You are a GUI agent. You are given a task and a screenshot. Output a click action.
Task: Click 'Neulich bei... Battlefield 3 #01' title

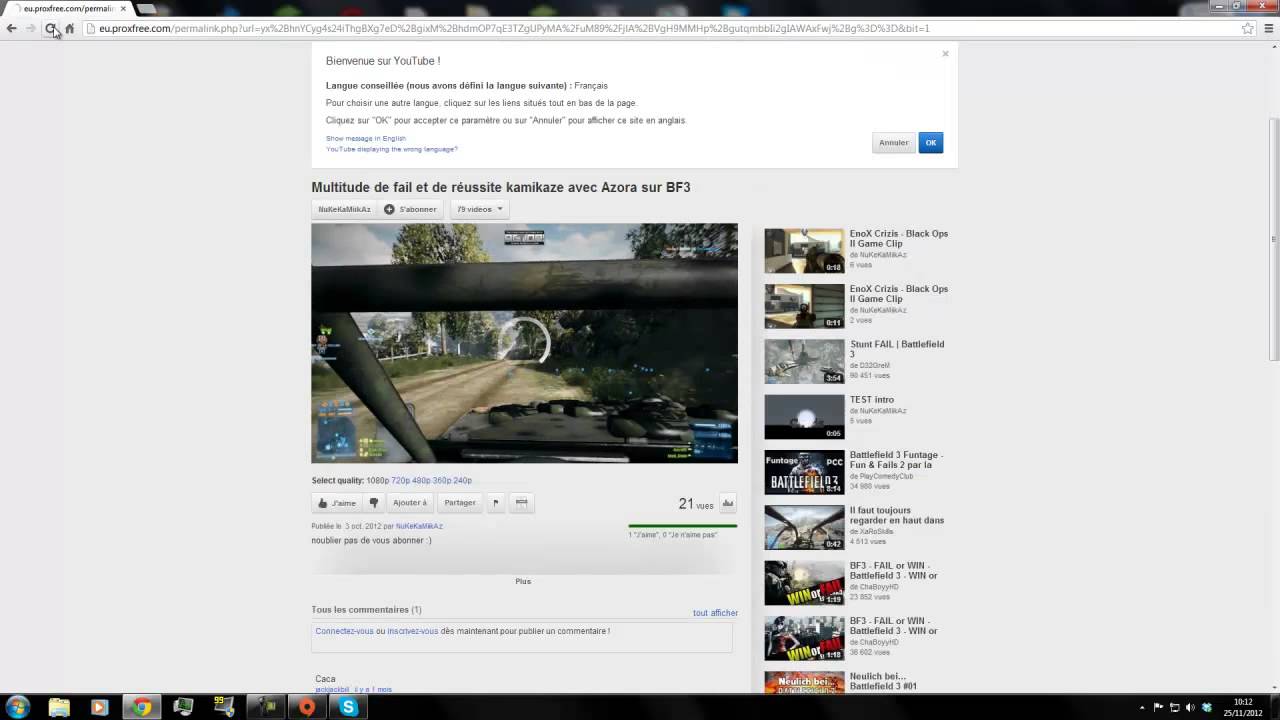coord(884,681)
